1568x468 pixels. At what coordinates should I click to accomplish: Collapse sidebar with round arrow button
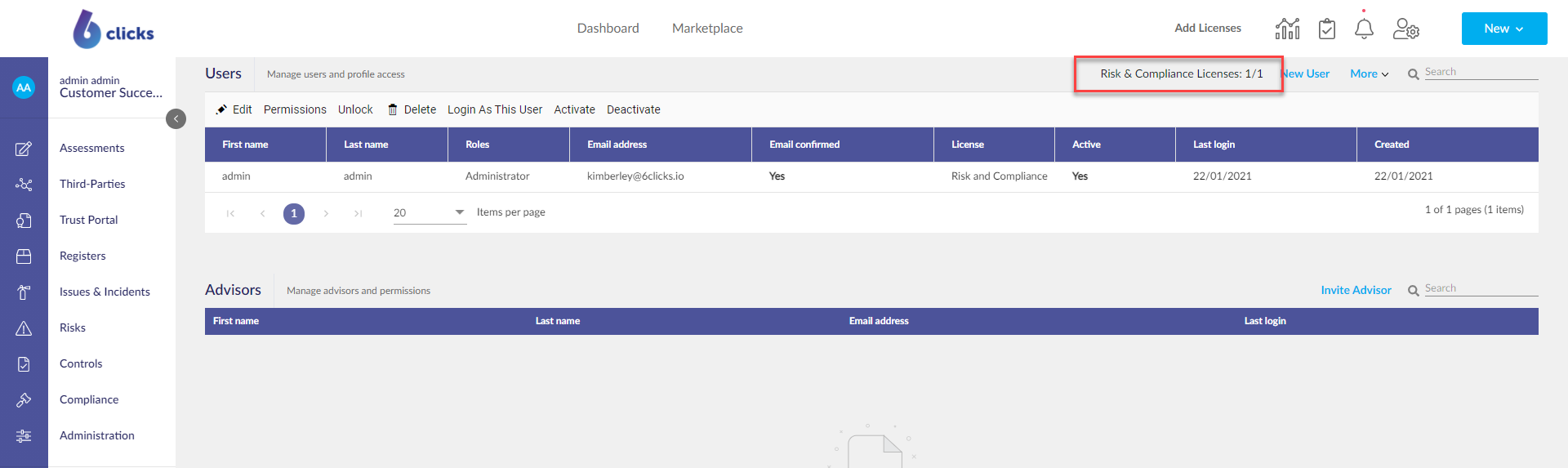176,118
